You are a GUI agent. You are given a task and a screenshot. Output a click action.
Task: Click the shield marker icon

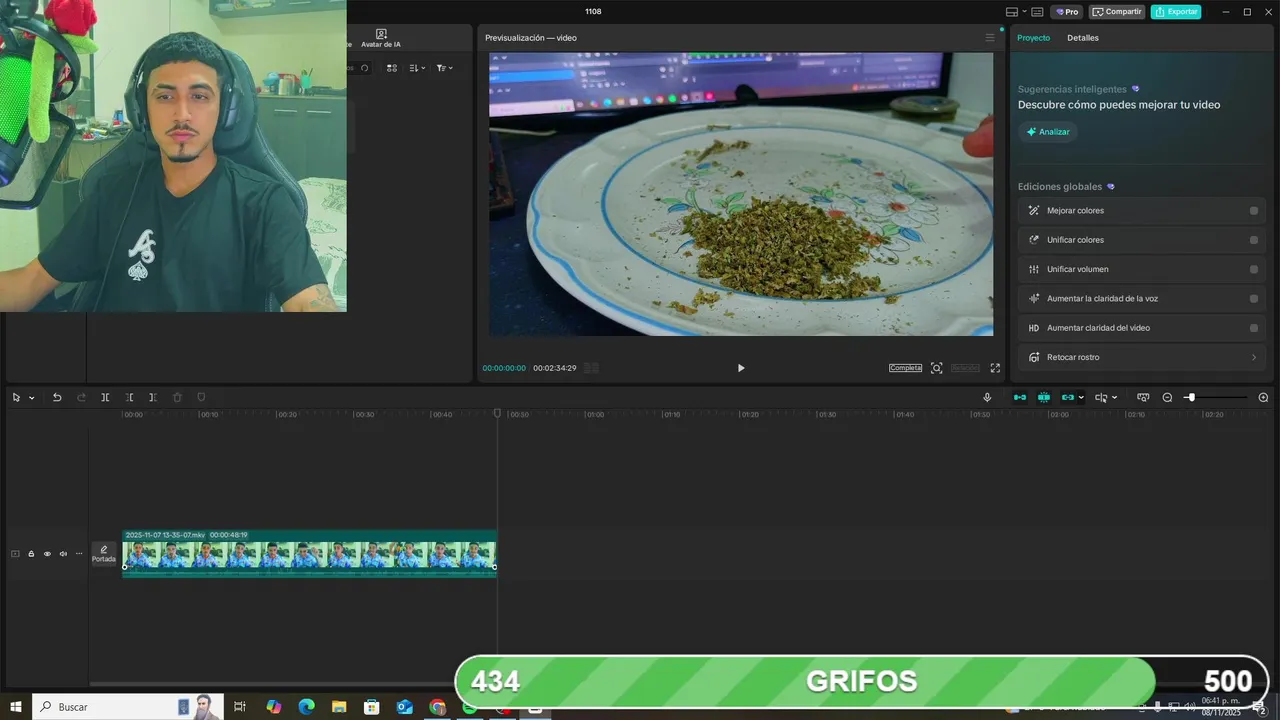pyautogui.click(x=201, y=397)
